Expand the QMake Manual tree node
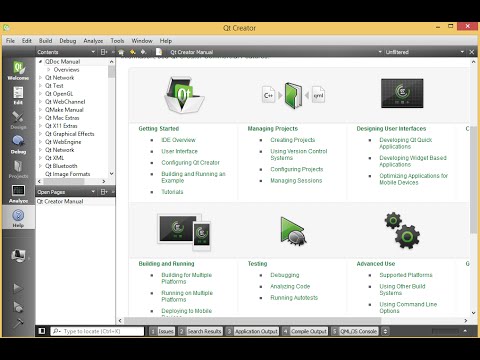The width and height of the screenshot is (480, 360). [40, 110]
